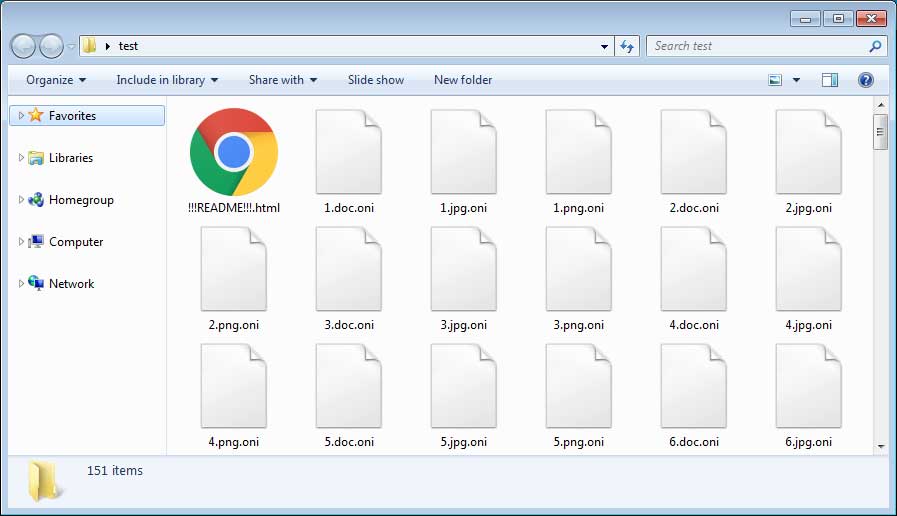This screenshot has height=516, width=897.
Task: Select the 5.jpg.oni file icon
Action: (464, 386)
